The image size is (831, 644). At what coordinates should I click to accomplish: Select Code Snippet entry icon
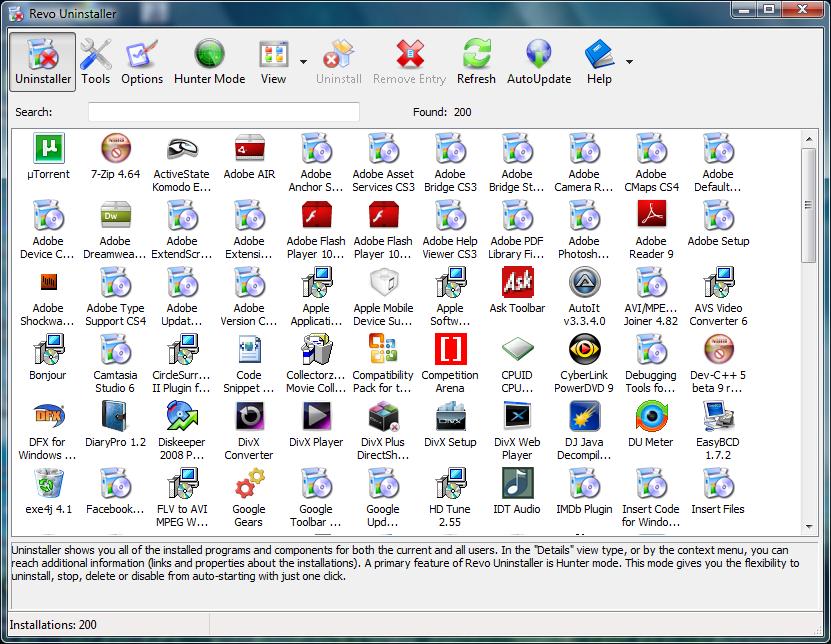(x=249, y=349)
